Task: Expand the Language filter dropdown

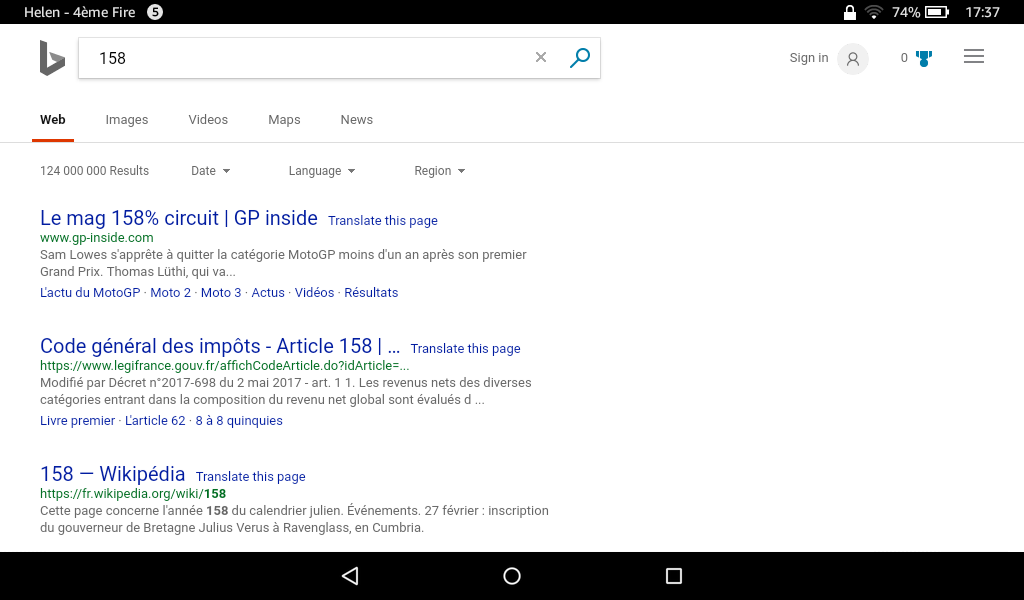Action: [322, 170]
